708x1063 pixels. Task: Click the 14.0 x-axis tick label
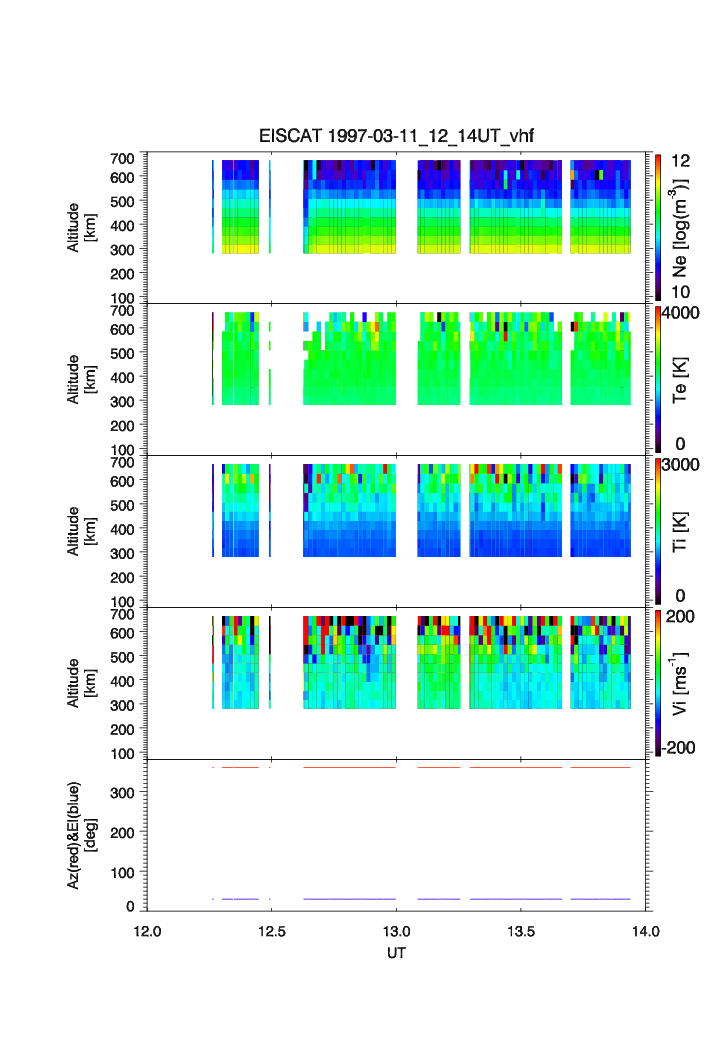[x=645, y=931]
